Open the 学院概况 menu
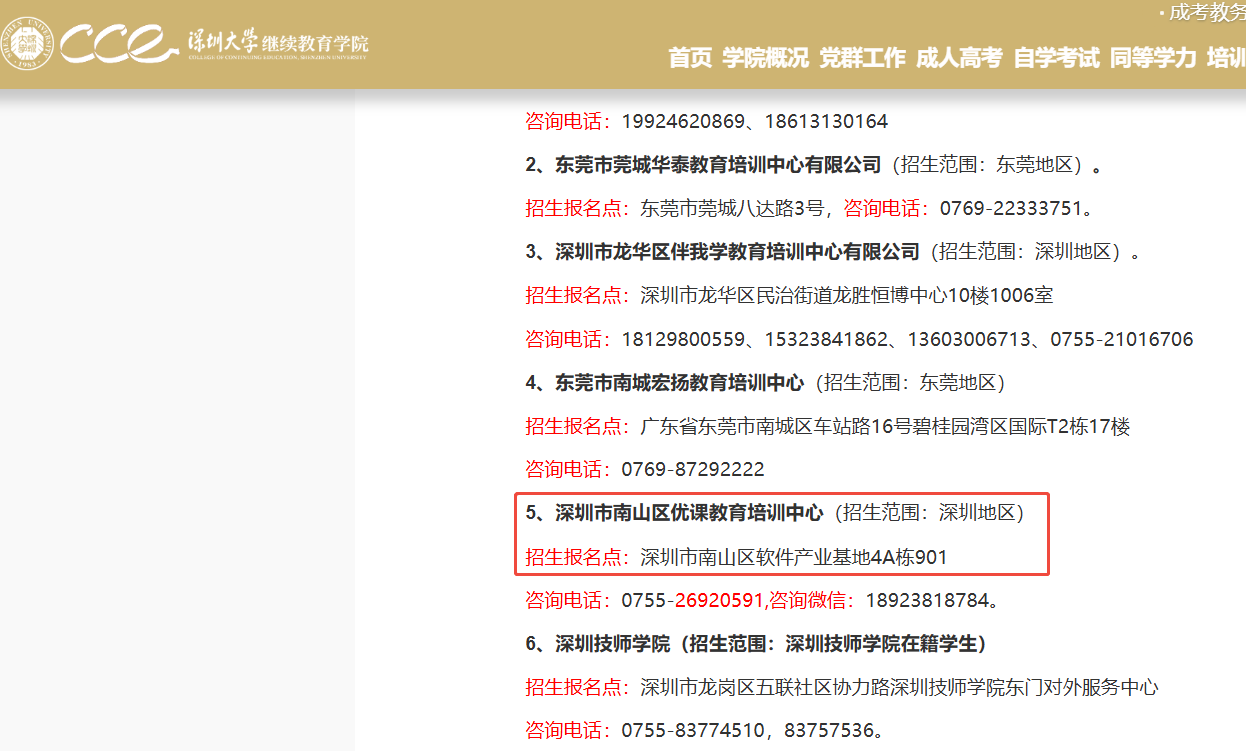 point(765,58)
